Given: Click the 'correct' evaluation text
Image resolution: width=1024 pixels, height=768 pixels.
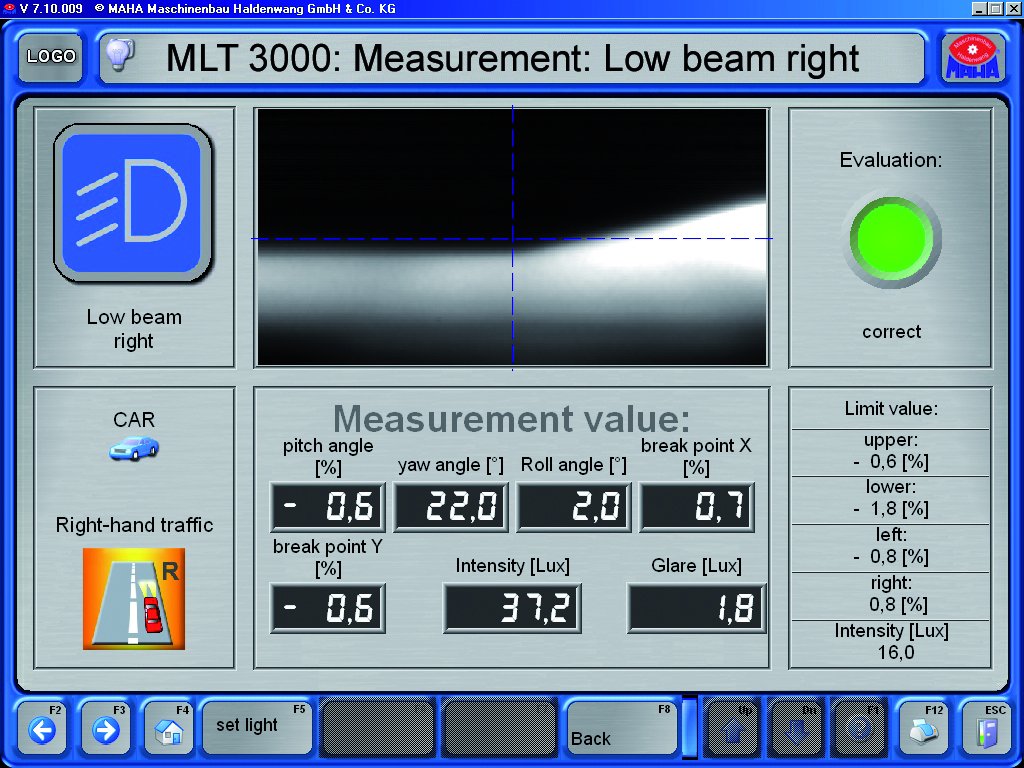Looking at the screenshot, I should click(891, 332).
